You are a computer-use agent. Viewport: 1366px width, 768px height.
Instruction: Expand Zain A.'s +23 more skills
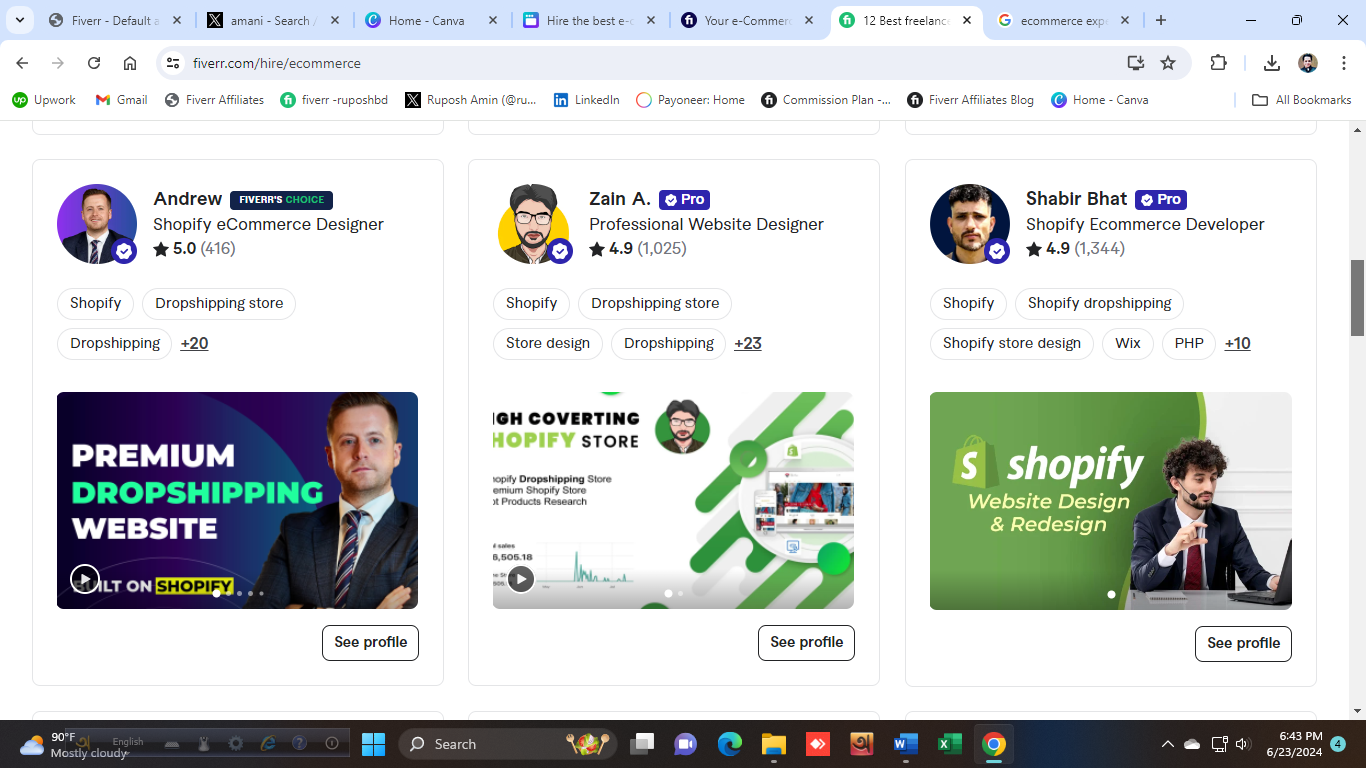coord(747,343)
